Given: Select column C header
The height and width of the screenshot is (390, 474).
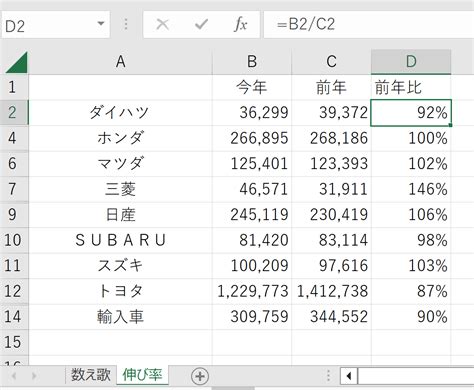Looking at the screenshot, I should click(x=331, y=62).
